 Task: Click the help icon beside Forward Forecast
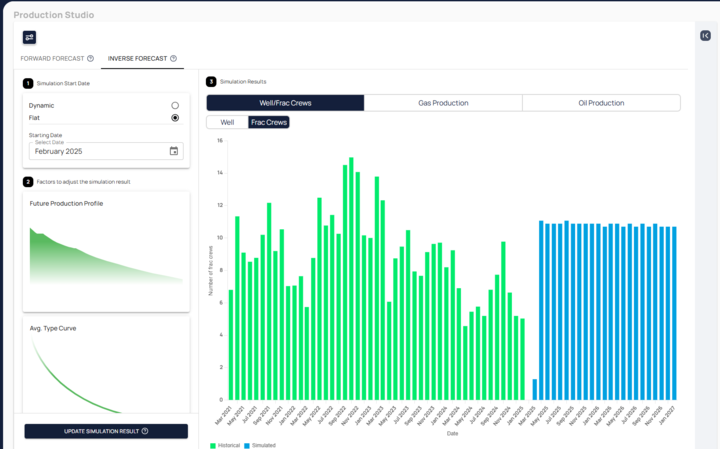pyautogui.click(x=90, y=59)
